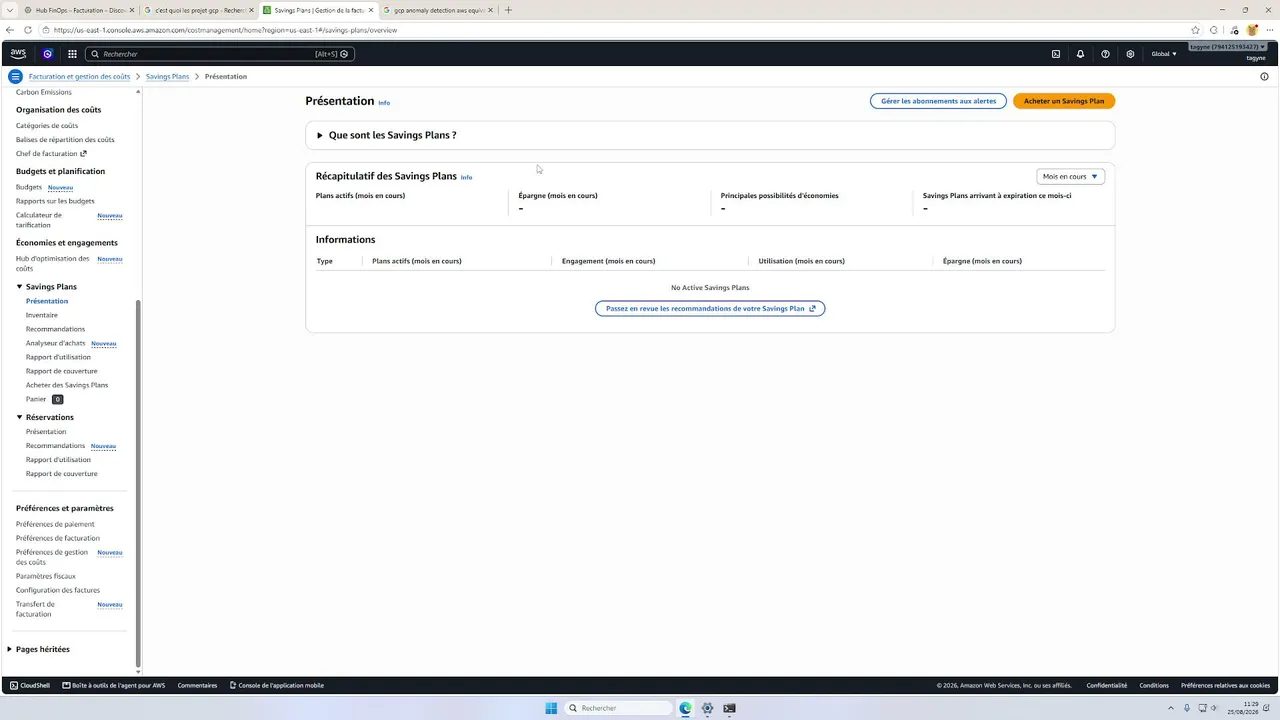Open "Préférences de paiement" in the sidebar
The width and height of the screenshot is (1280, 720).
click(x=55, y=524)
